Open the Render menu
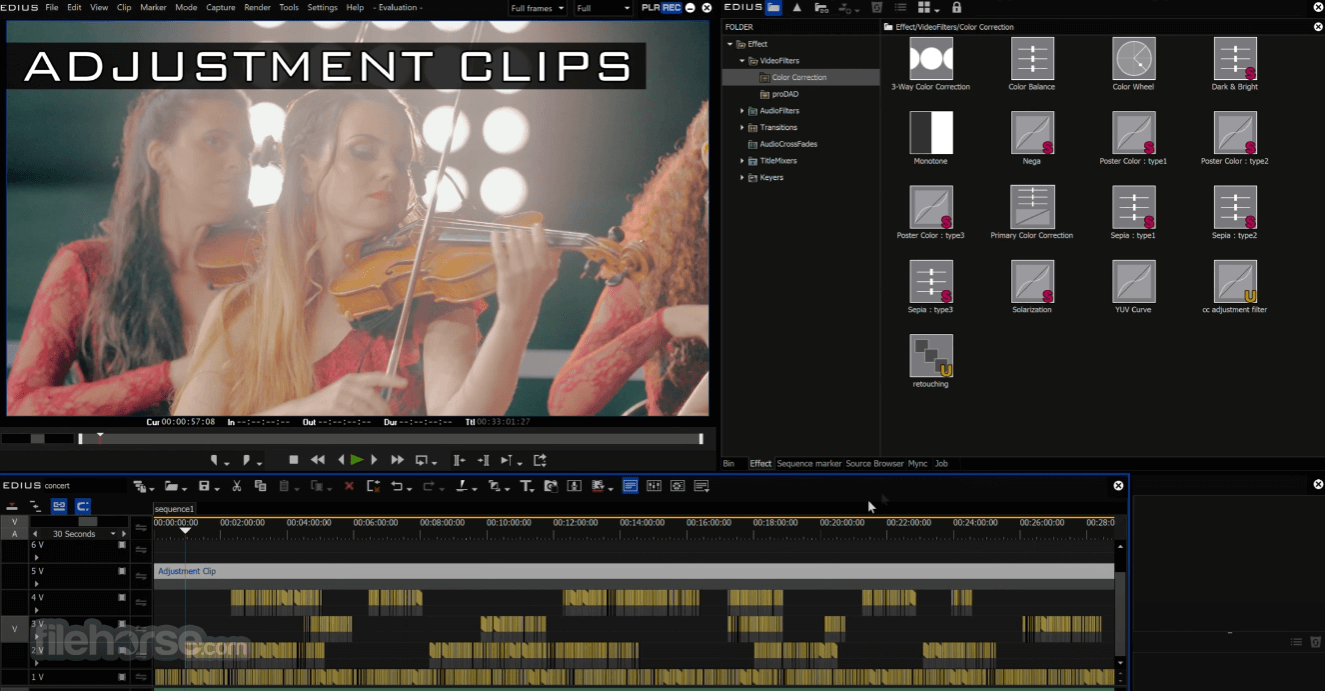The width and height of the screenshot is (1325, 691). click(x=257, y=7)
